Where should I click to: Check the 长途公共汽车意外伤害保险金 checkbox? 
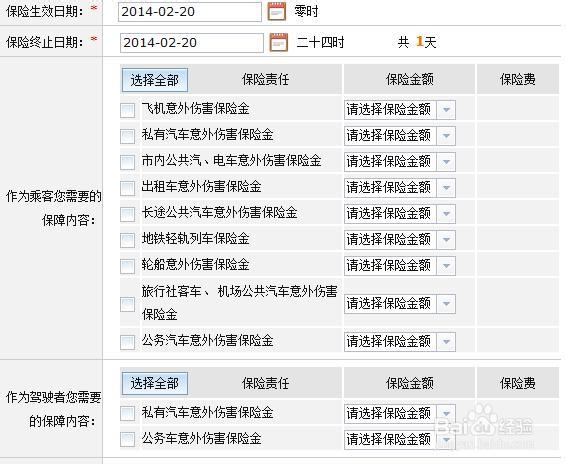point(127,214)
